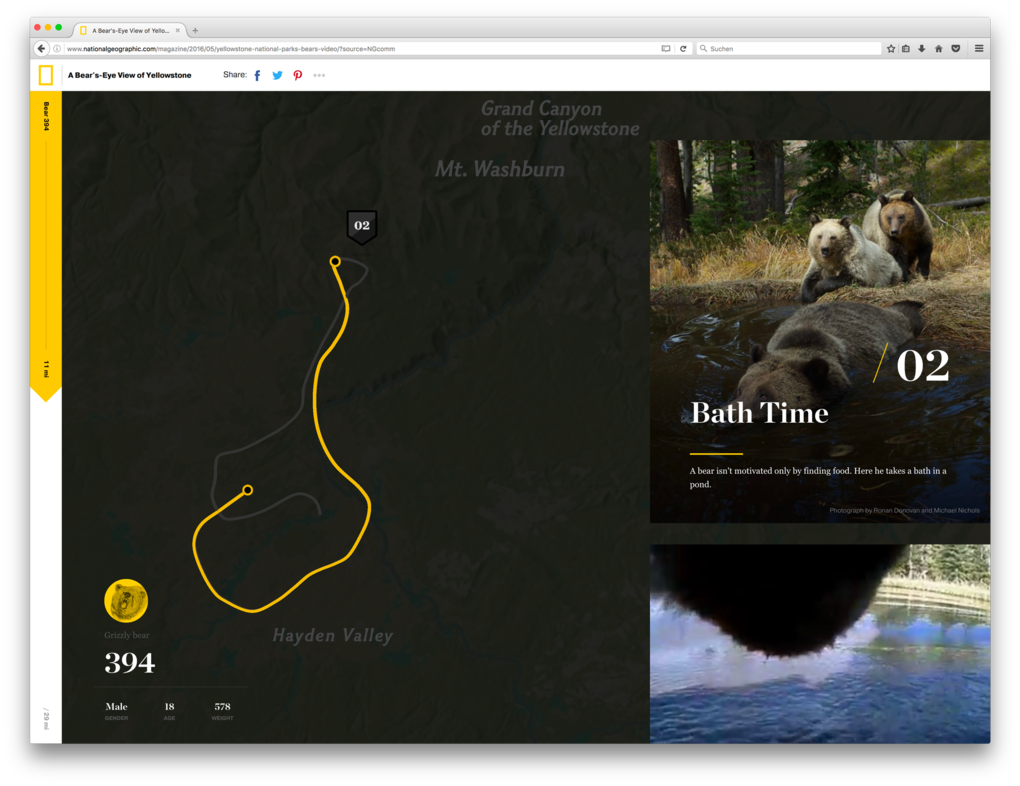Reload the page with the refresh icon
Image resolution: width=1020 pixels, height=786 pixels.
tap(683, 47)
